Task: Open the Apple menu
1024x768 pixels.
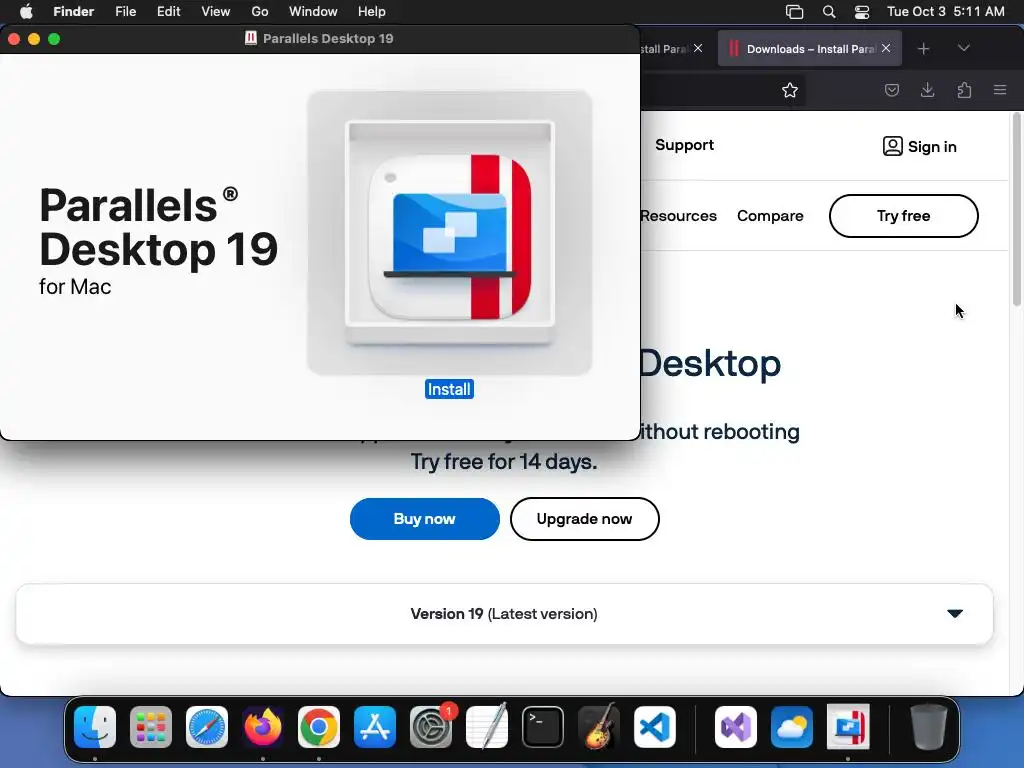Action: click(26, 12)
